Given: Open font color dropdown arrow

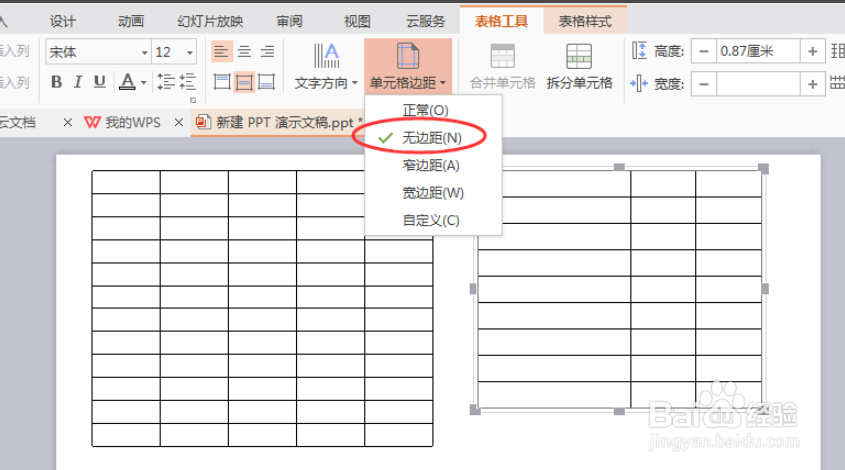Looking at the screenshot, I should coord(143,83).
